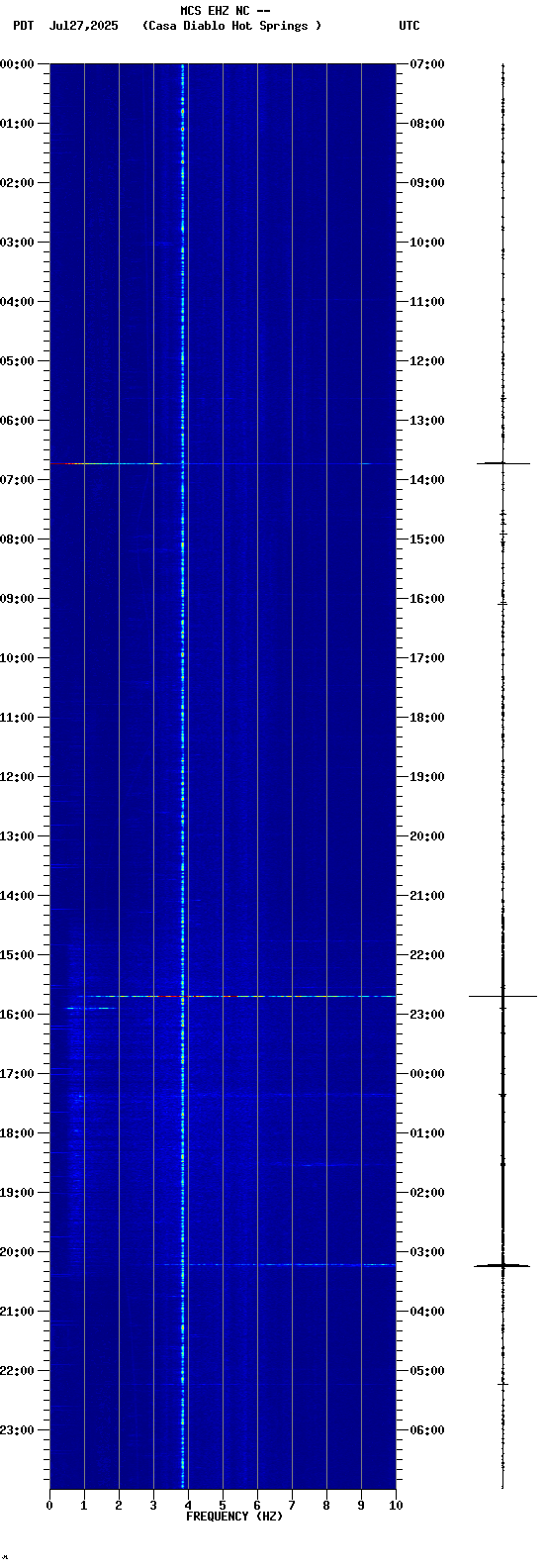
Task: Click the 05:00 PDT time label
Action: (18, 360)
